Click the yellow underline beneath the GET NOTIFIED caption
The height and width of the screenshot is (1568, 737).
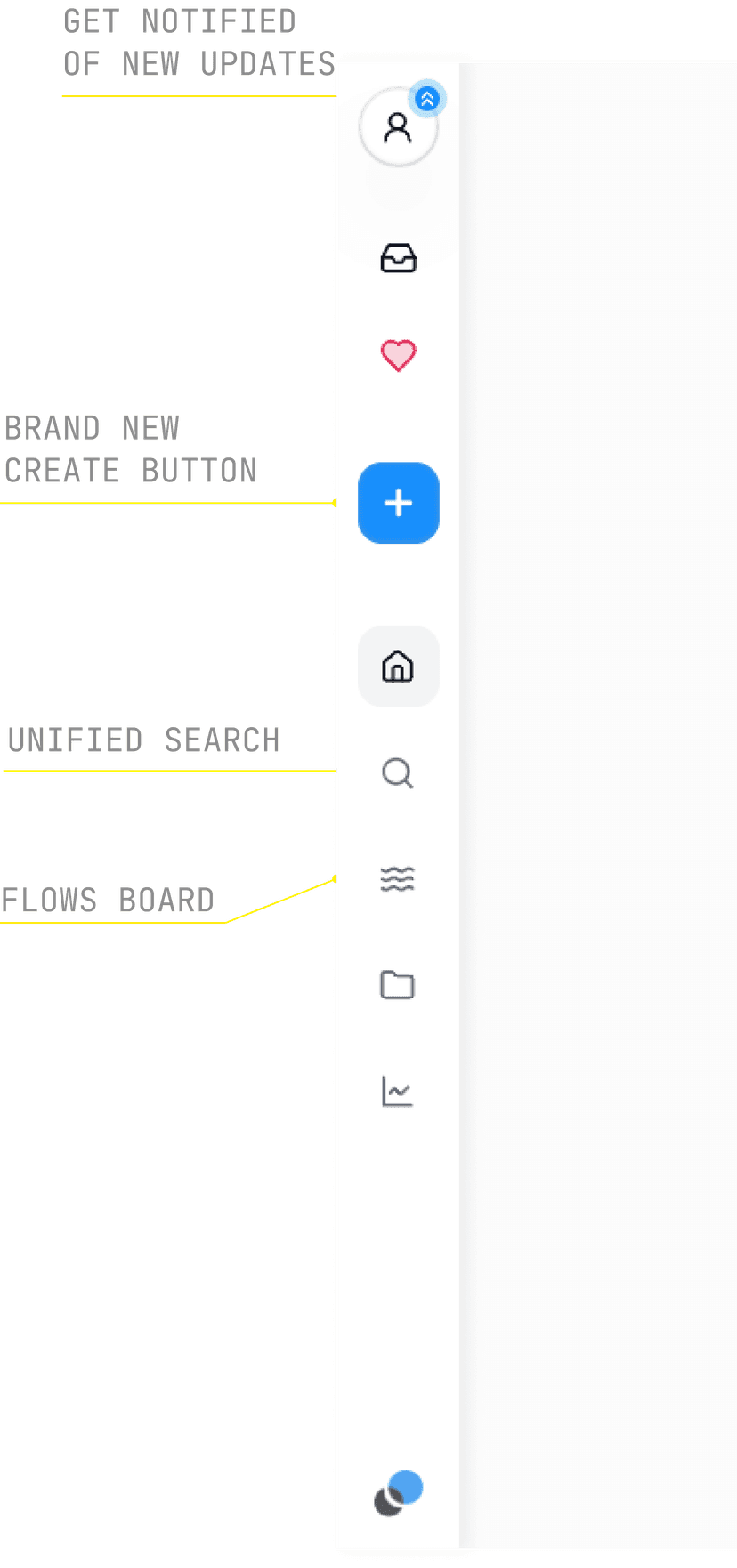point(199,96)
